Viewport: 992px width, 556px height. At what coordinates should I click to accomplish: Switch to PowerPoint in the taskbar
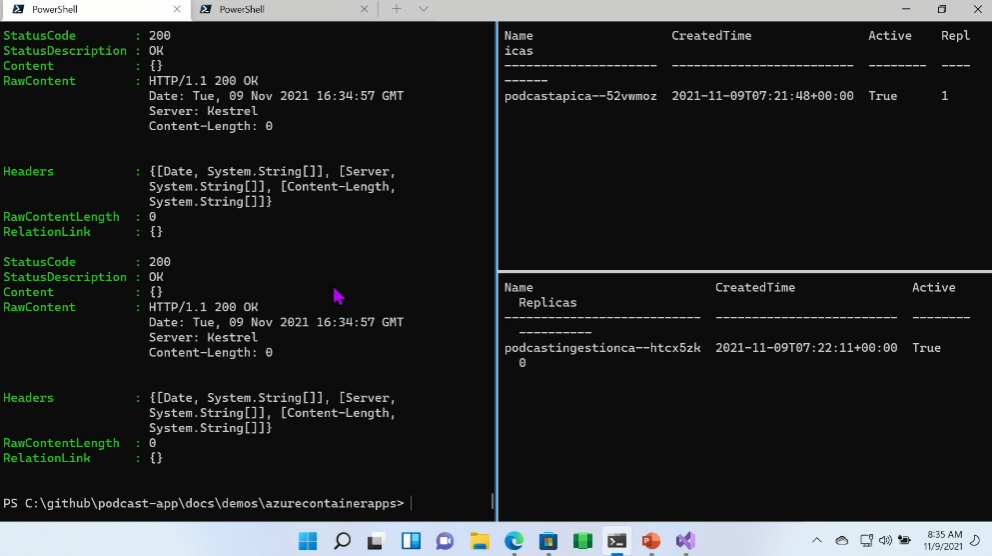coord(651,541)
